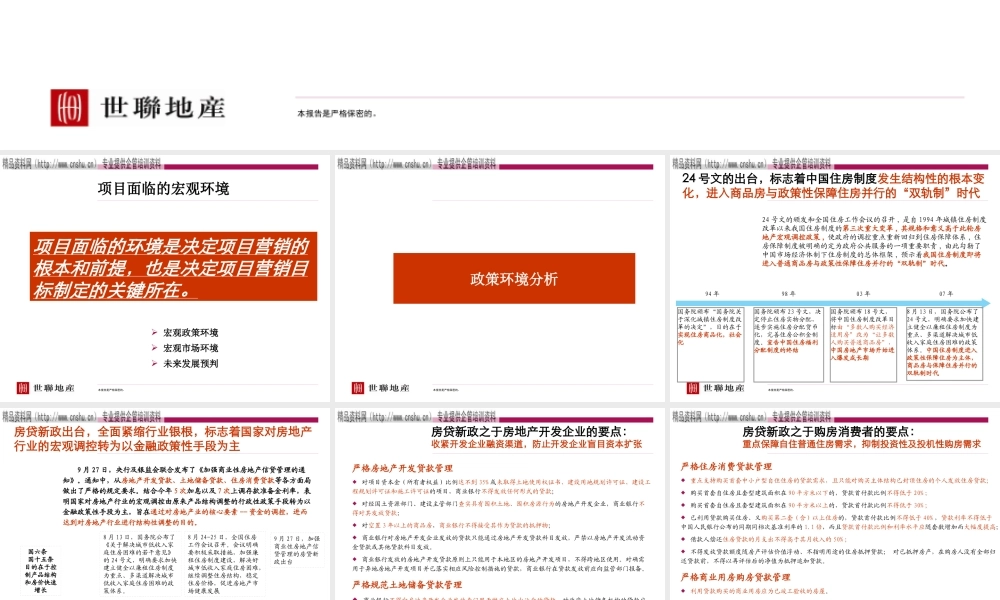
Task: Click the text box under 07年
Action: (944, 343)
